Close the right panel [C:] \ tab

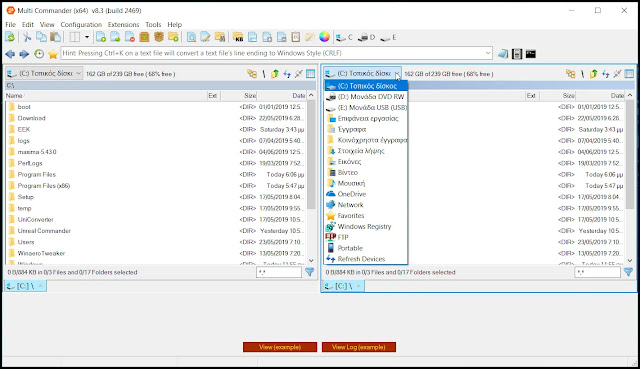pos(358,286)
